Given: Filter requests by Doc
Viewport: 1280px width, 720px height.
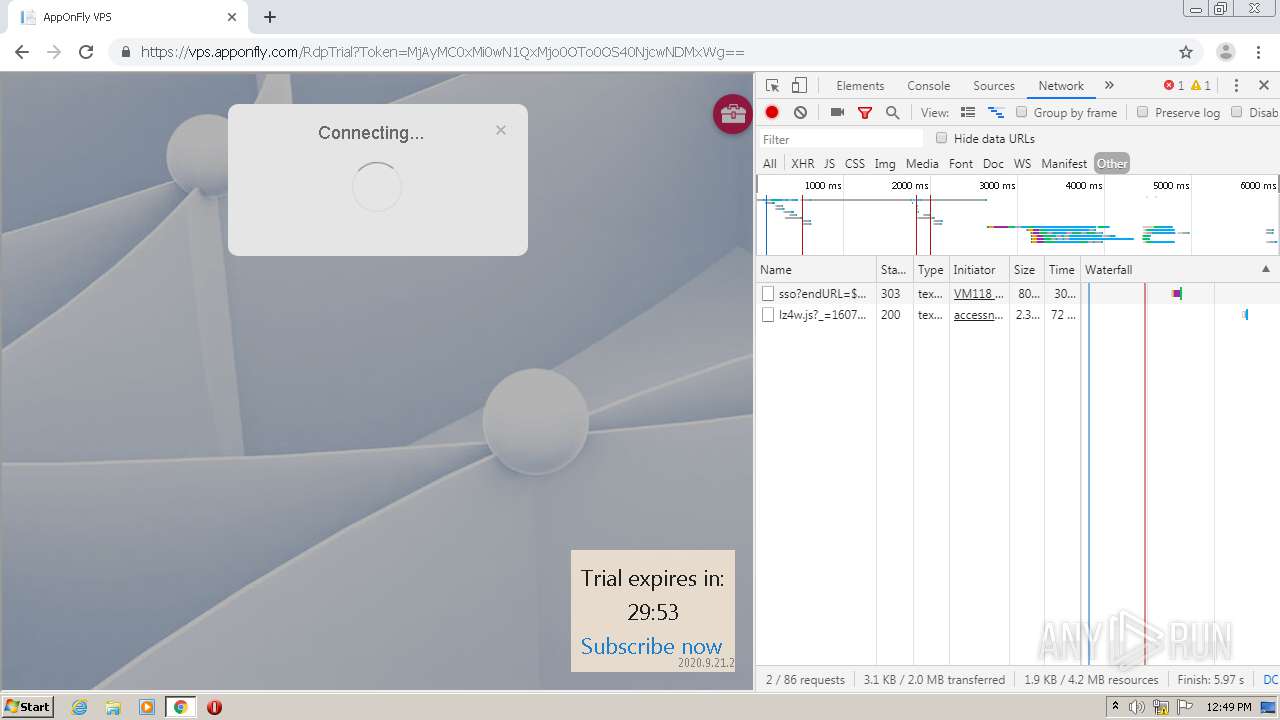Looking at the screenshot, I should (993, 164).
